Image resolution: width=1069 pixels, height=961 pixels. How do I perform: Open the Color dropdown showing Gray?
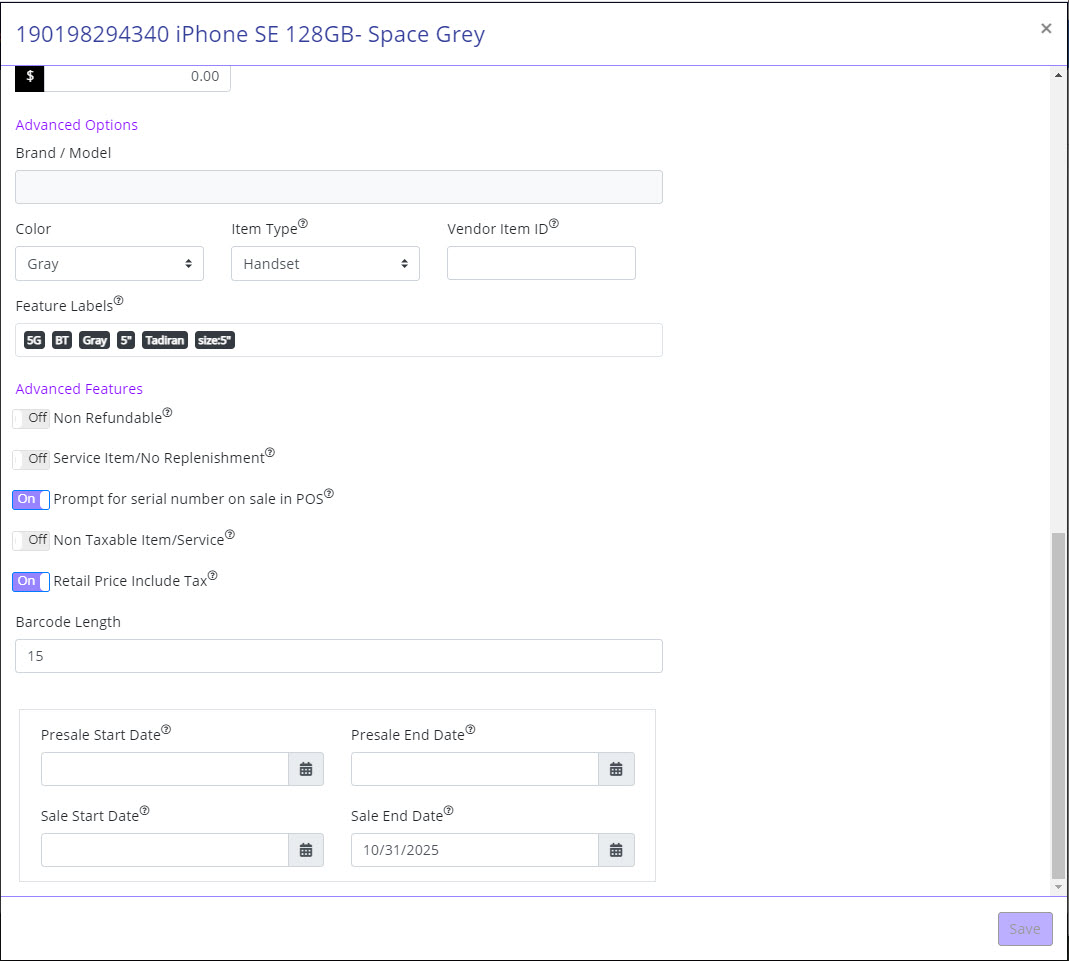pyautogui.click(x=109, y=264)
